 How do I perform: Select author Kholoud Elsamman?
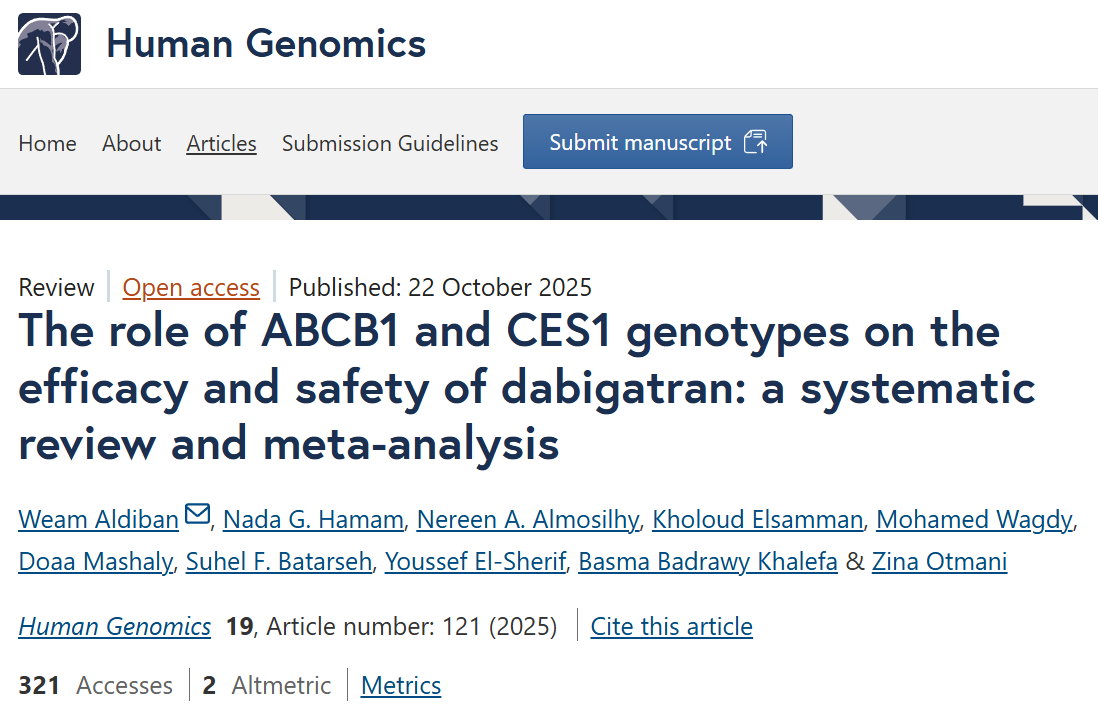click(757, 519)
